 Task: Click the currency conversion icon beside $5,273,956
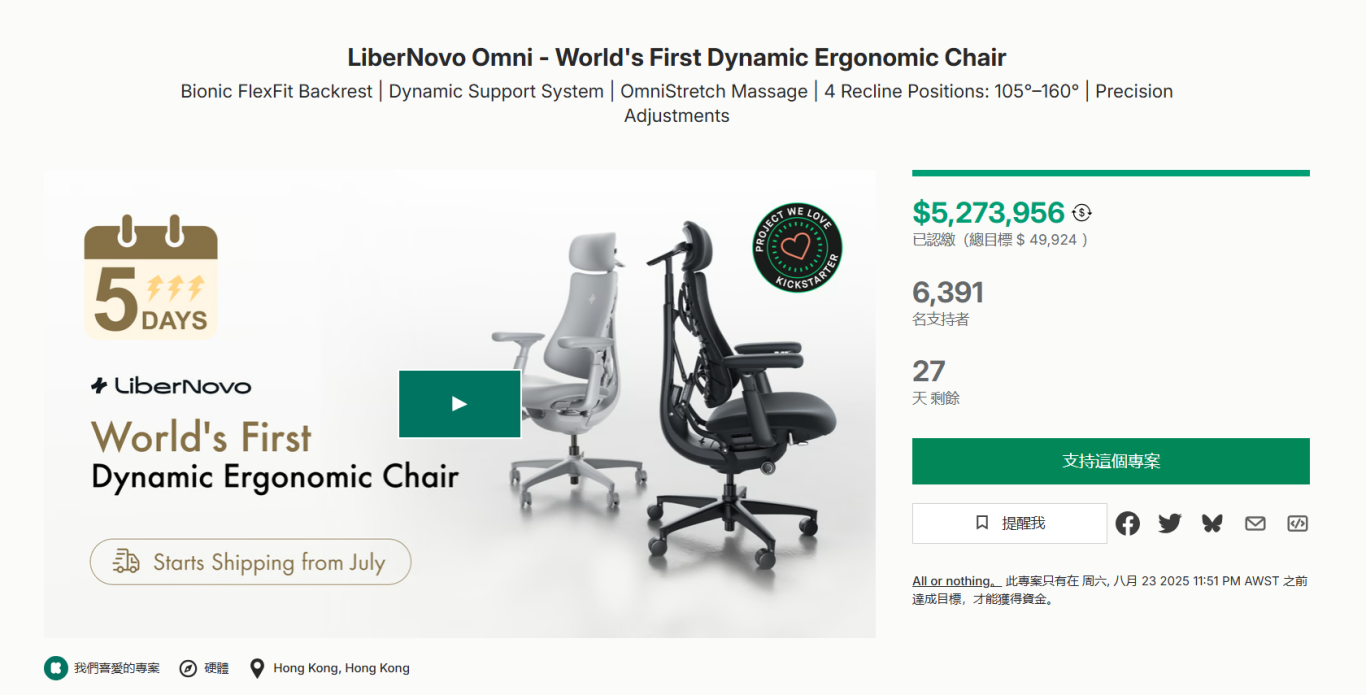pos(1082,213)
